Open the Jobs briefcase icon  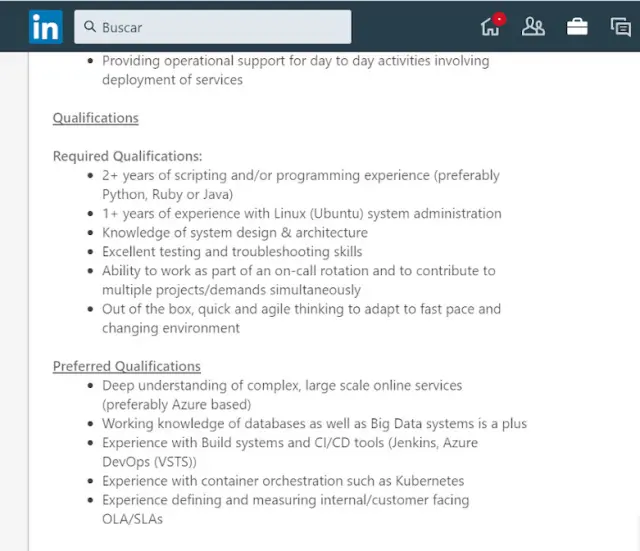coord(577,27)
